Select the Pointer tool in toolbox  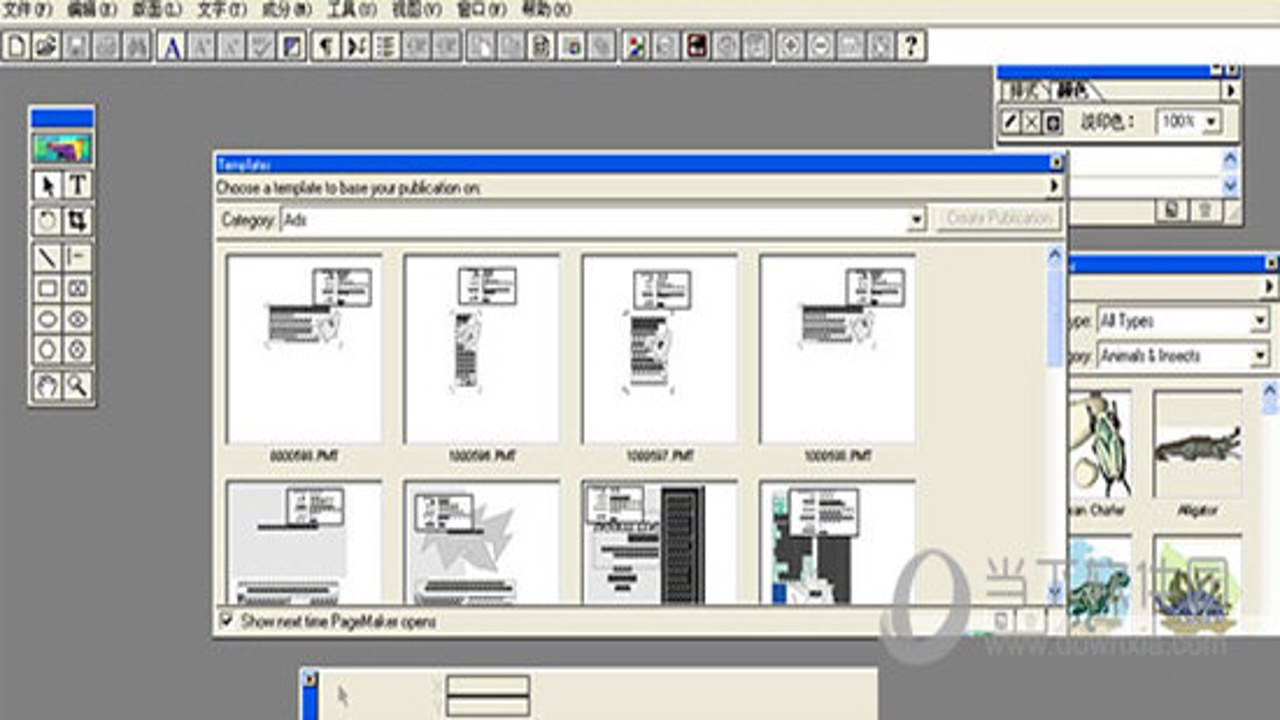click(x=47, y=186)
